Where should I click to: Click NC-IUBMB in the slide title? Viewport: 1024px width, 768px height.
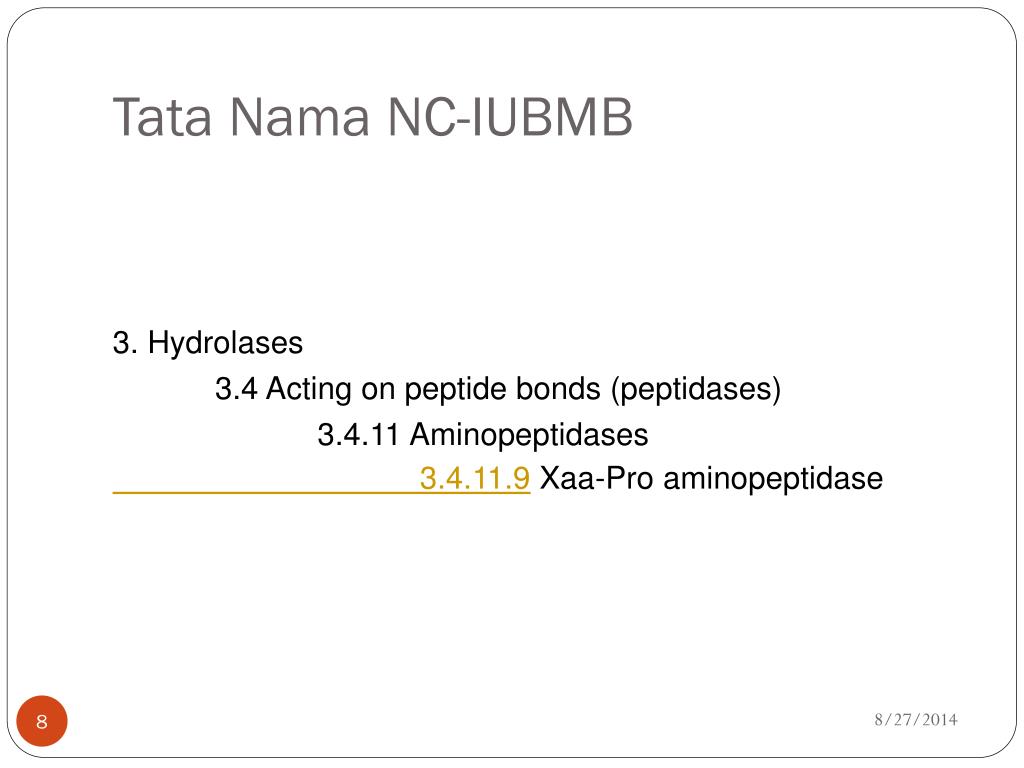(510, 118)
